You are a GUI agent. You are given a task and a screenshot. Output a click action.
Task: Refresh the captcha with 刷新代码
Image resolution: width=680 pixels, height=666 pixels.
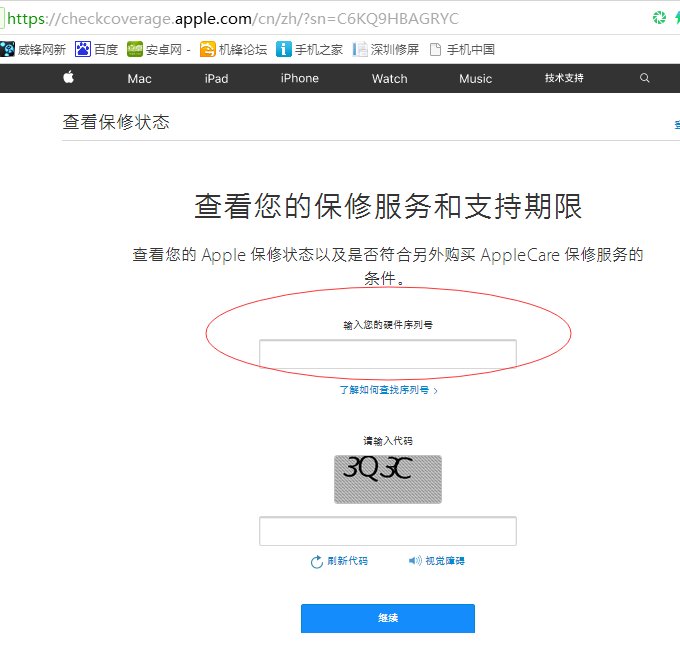[x=339, y=561]
